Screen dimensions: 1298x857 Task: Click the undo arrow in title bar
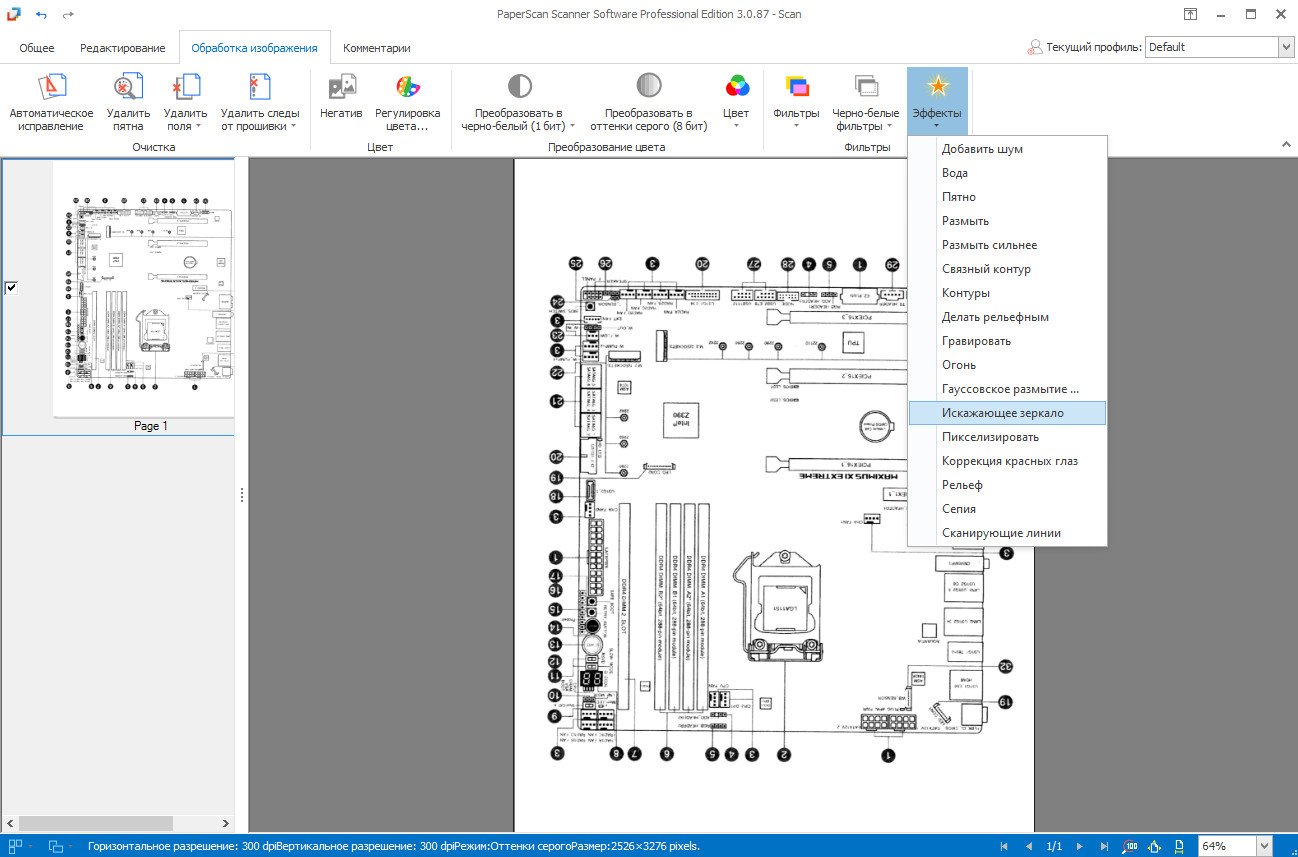pyautogui.click(x=41, y=15)
